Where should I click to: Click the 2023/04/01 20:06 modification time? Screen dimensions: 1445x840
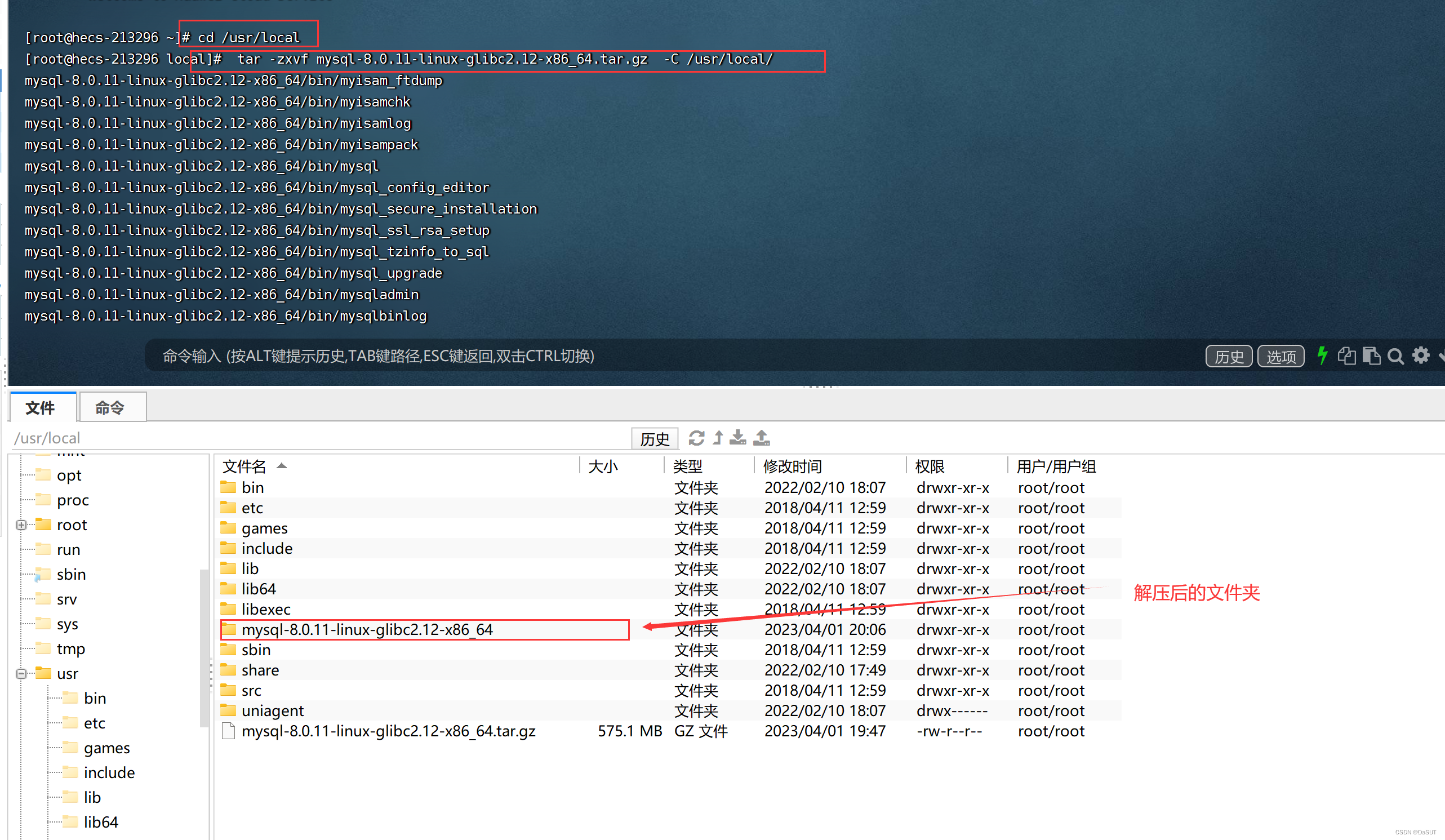pyautogui.click(x=825, y=629)
